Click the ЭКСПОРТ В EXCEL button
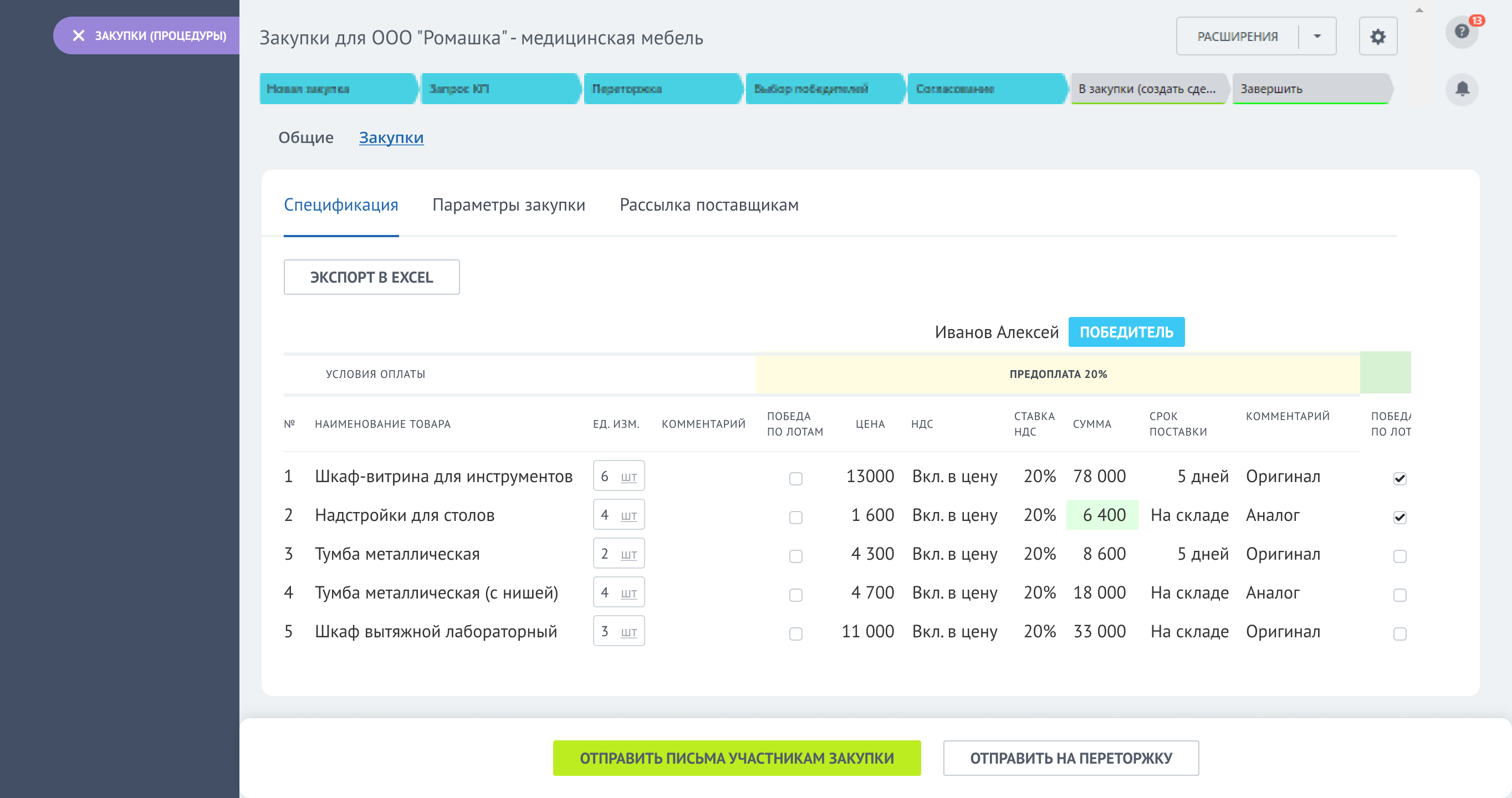Image resolution: width=1512 pixels, height=798 pixels. click(372, 277)
